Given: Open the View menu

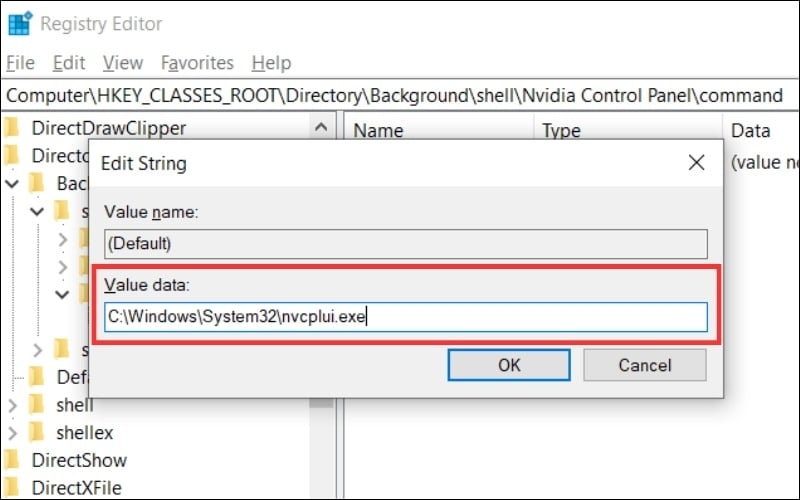Looking at the screenshot, I should click(122, 63).
